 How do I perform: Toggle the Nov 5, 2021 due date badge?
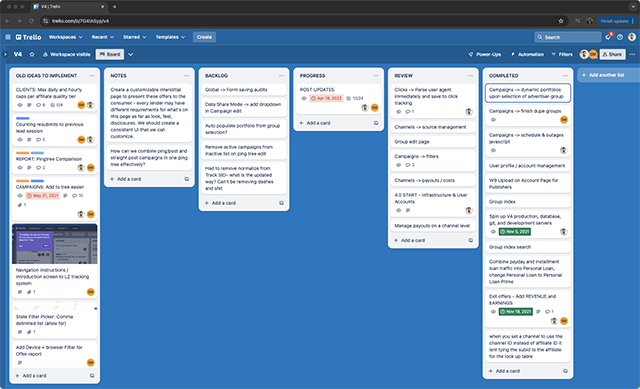pos(514,231)
